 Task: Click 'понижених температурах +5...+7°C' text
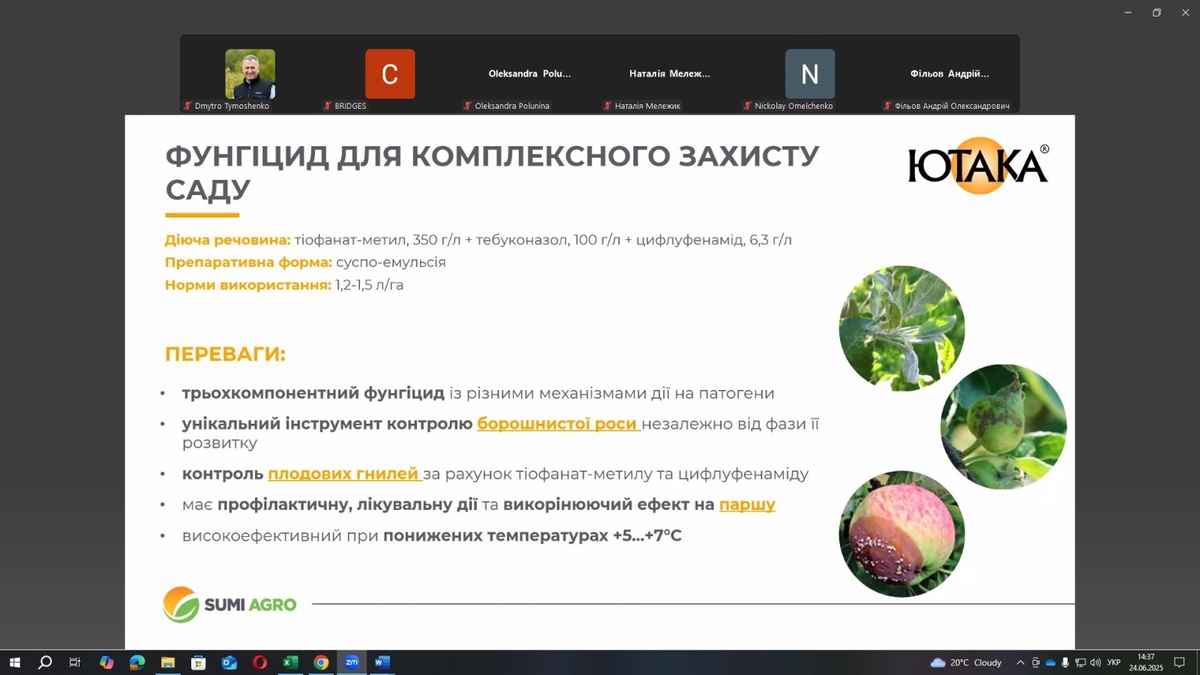(x=533, y=536)
